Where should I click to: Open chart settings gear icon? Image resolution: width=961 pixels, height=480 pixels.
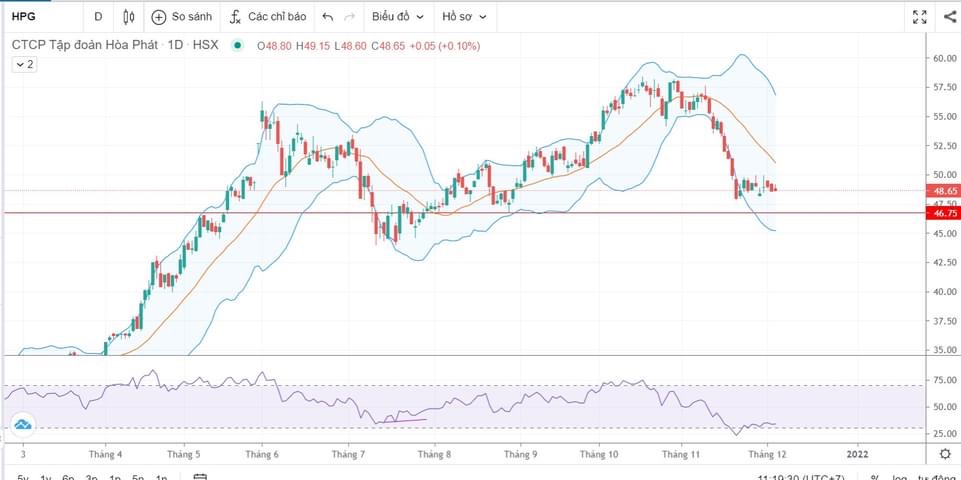pyautogui.click(x=945, y=454)
